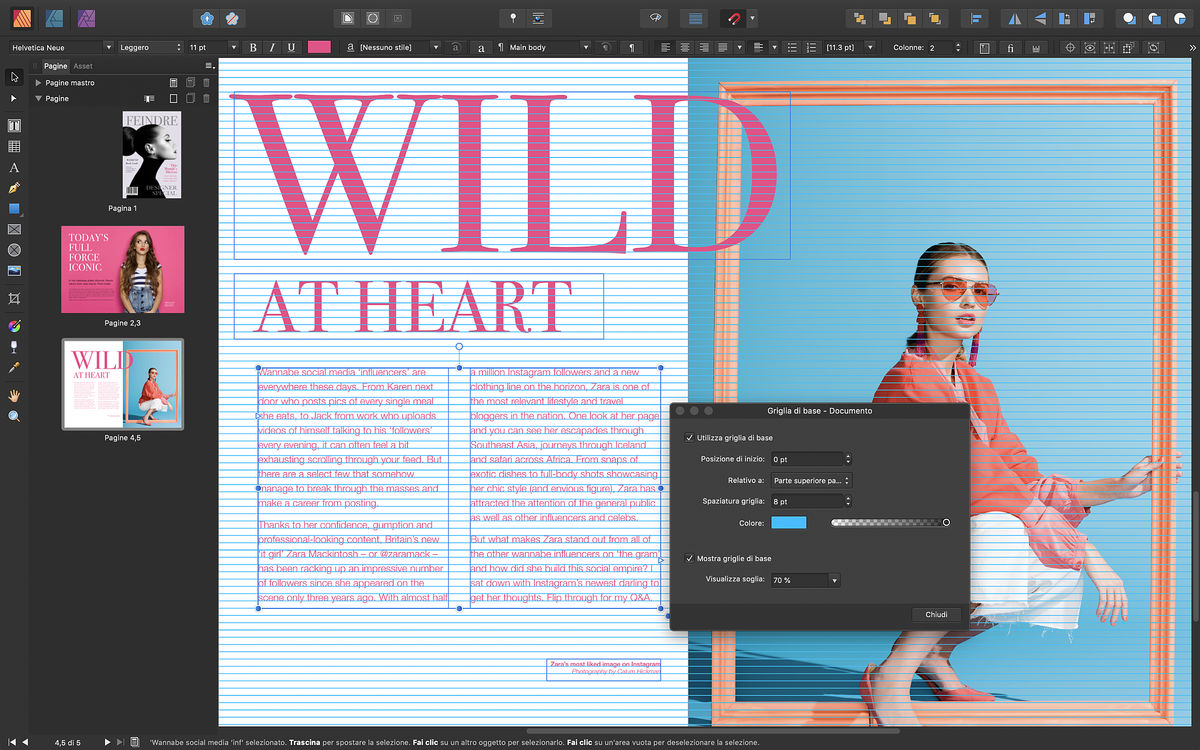Screen dimensions: 1200x750
Task: Choose the Table tool
Action: coord(14,147)
